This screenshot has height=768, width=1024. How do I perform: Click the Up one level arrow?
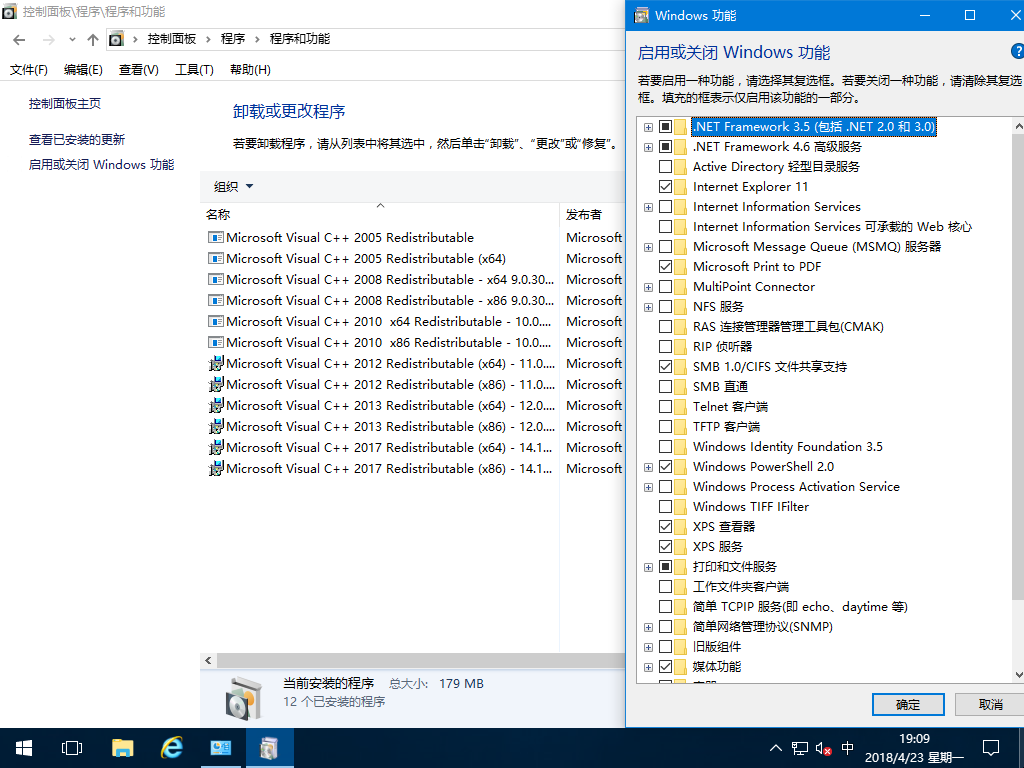(x=93, y=40)
